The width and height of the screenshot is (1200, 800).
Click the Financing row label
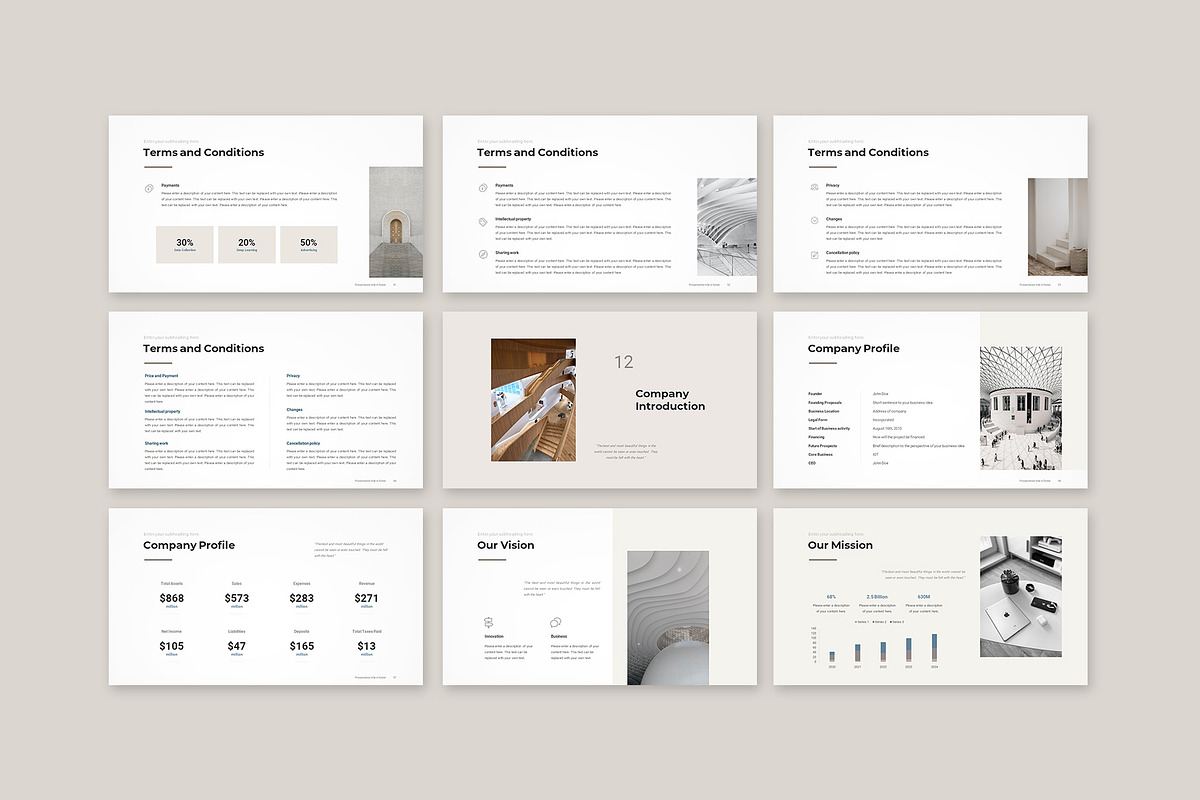tap(817, 437)
